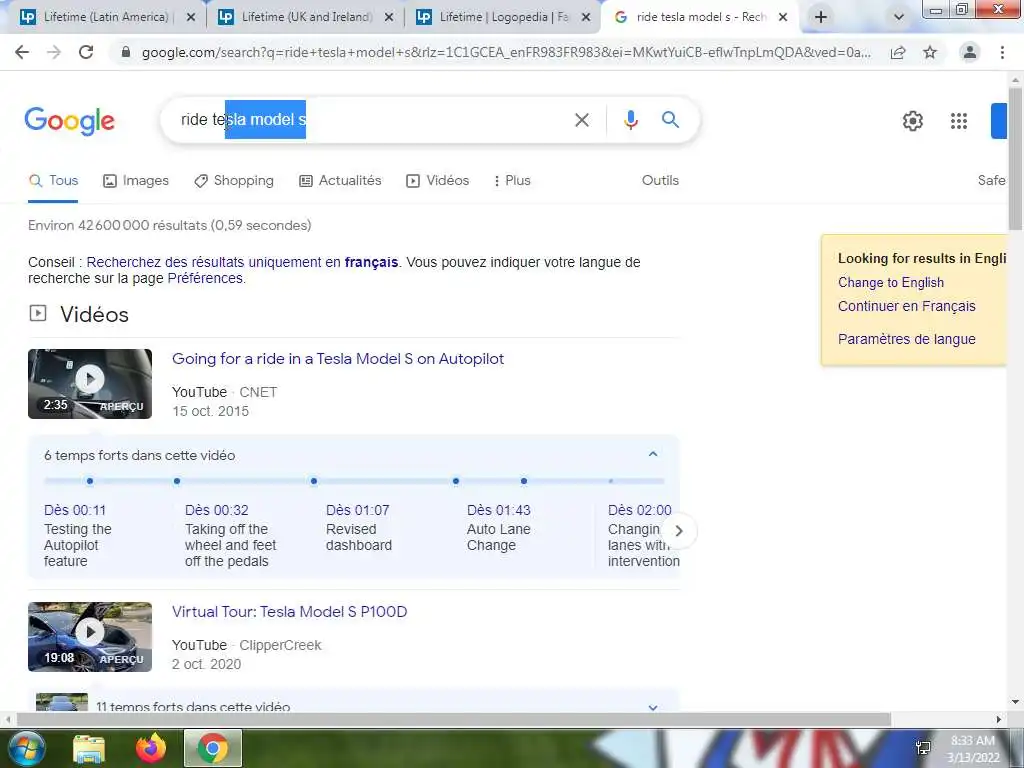Viewport: 1024px width, 768px height.
Task: Switch to Lifetime (UK and Ireland) tab
Action: pos(306,17)
